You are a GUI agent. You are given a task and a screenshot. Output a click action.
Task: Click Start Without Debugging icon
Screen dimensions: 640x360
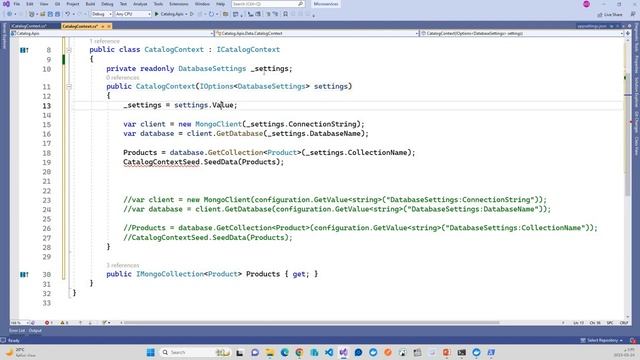191,14
